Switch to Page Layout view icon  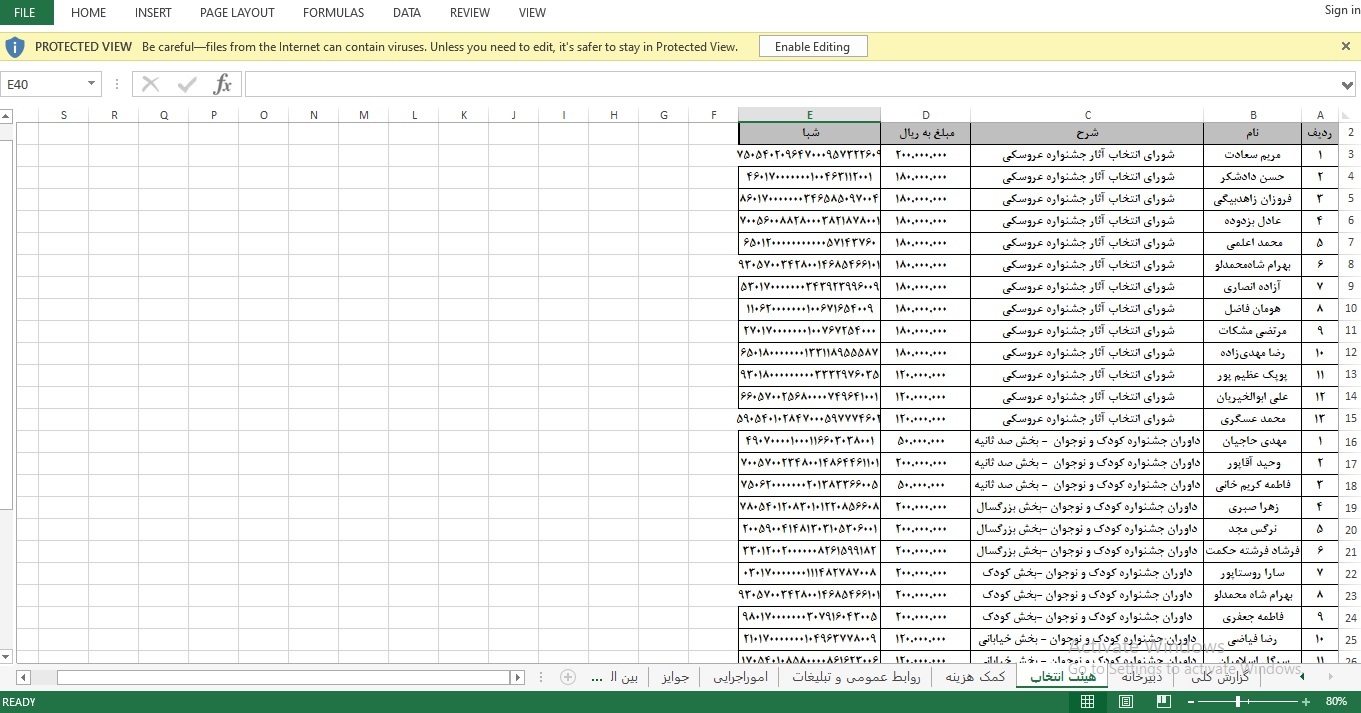(x=1126, y=702)
